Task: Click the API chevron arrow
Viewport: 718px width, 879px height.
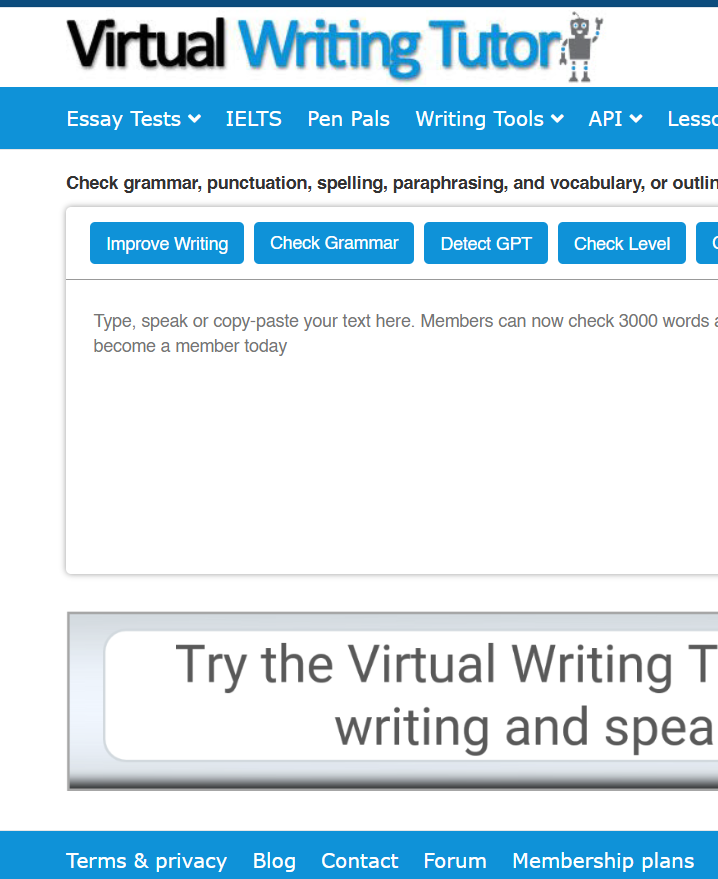Action: tap(636, 119)
